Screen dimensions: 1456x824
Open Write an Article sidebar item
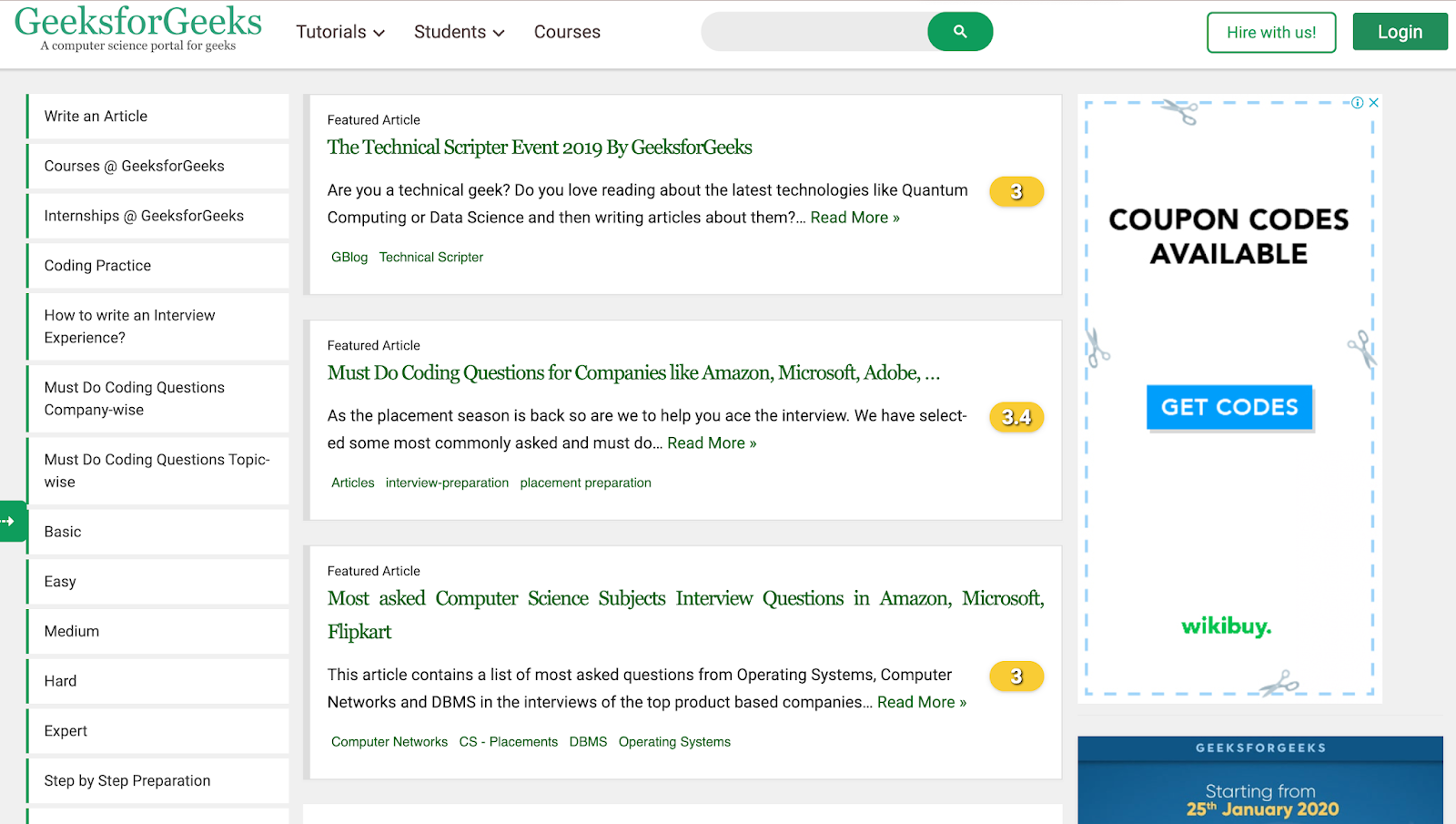[x=157, y=117]
